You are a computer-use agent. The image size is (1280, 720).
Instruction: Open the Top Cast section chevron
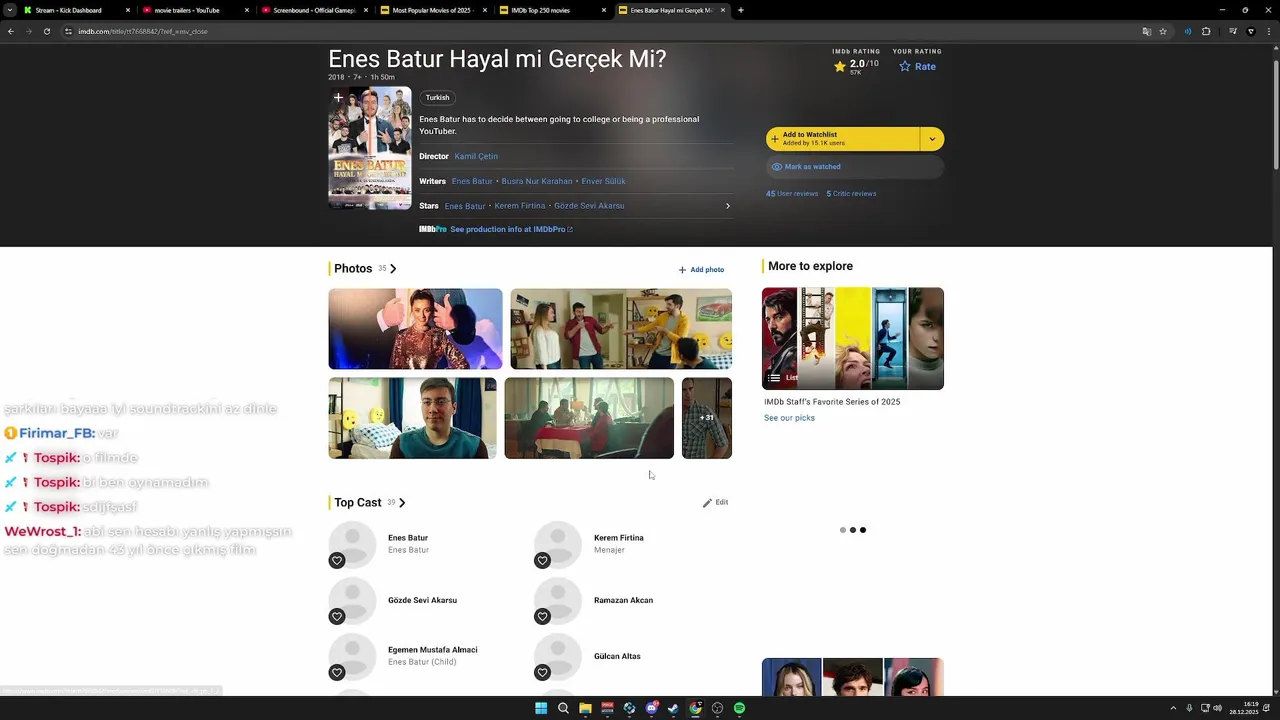tap(402, 503)
